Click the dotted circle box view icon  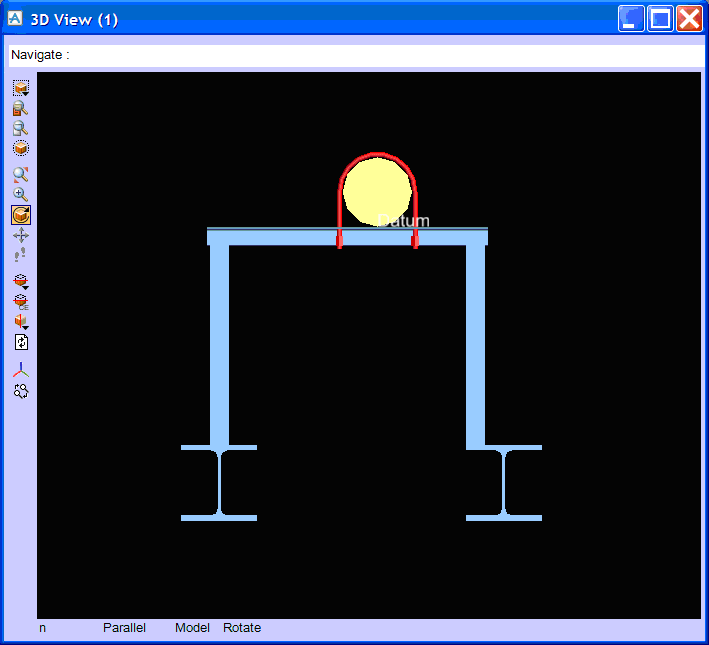coord(21,148)
